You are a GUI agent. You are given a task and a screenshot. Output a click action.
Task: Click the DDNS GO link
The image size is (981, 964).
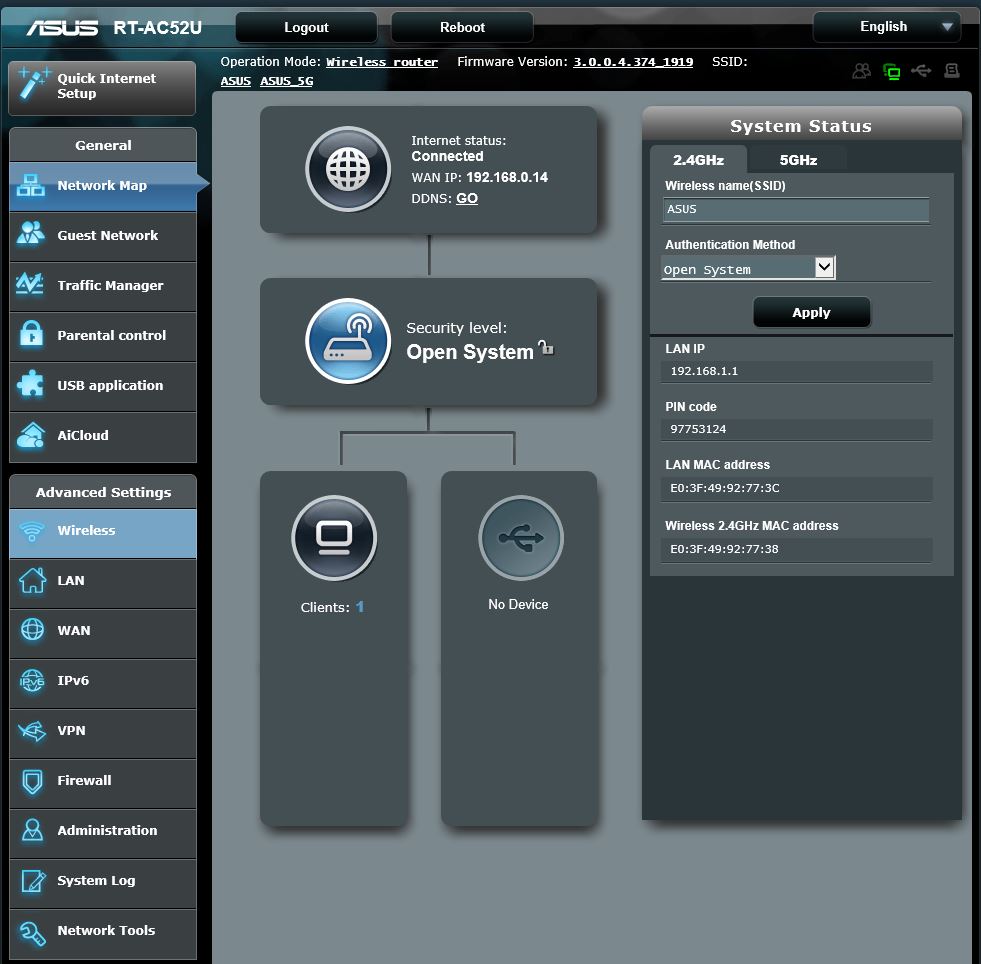pos(467,198)
